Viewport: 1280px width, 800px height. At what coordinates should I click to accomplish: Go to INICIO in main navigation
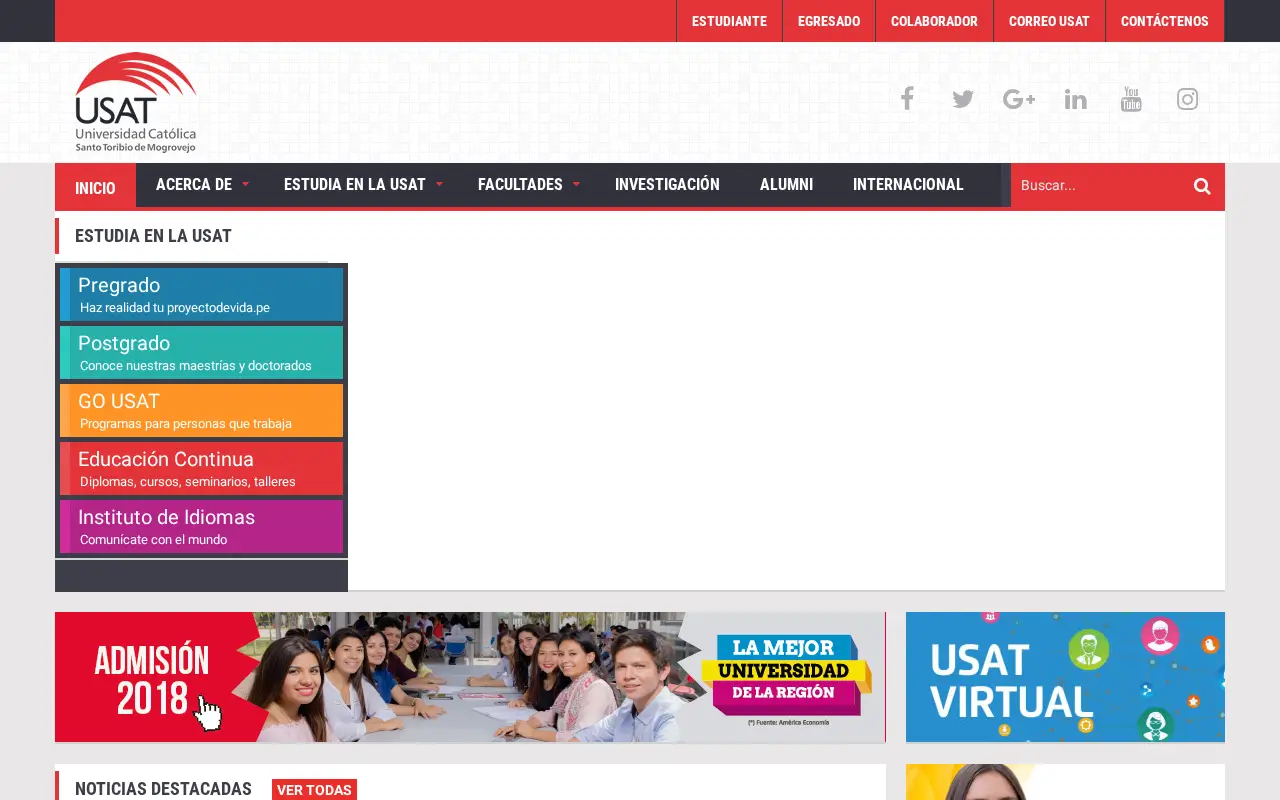95,188
